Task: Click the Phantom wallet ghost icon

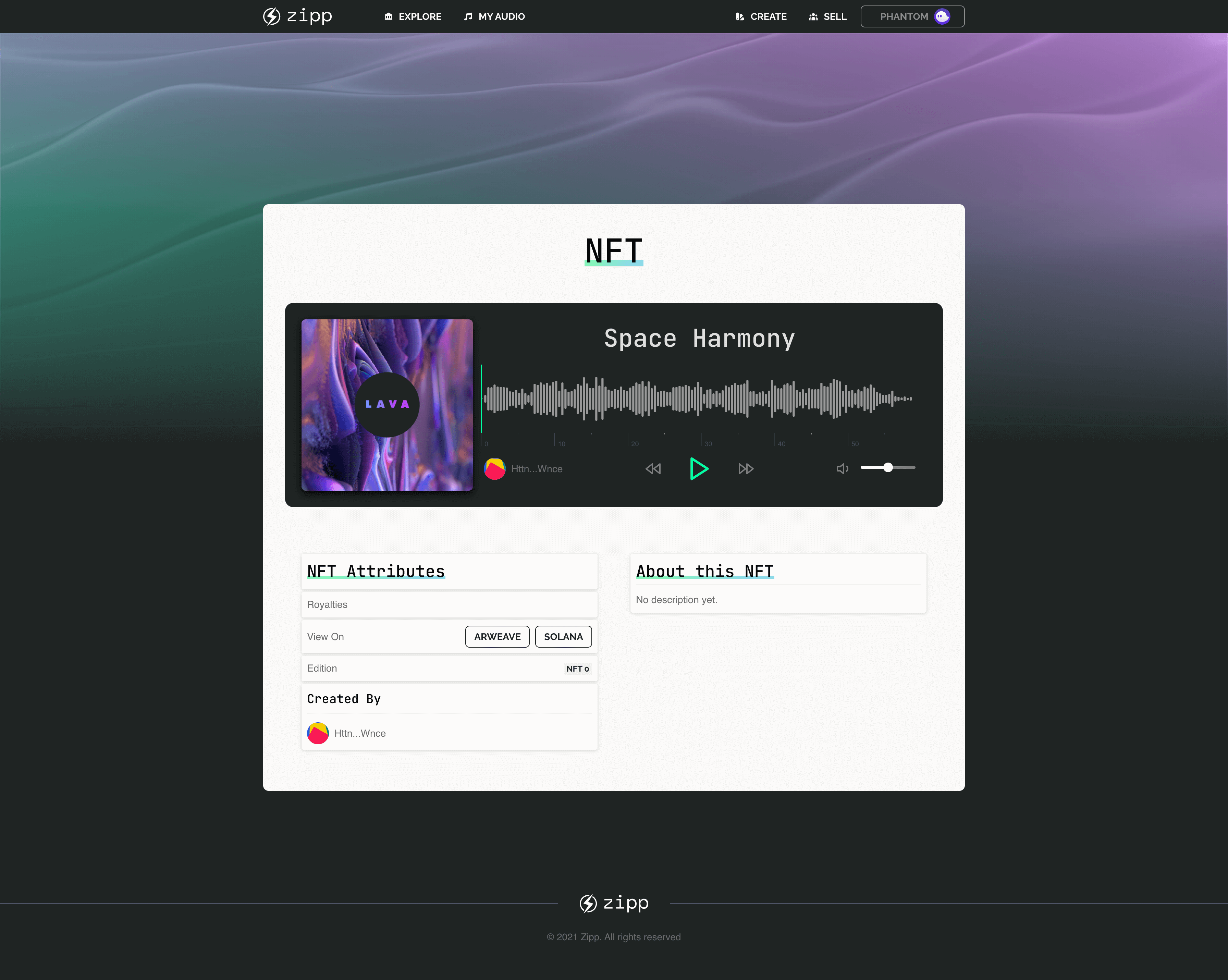Action: pyautogui.click(x=942, y=16)
